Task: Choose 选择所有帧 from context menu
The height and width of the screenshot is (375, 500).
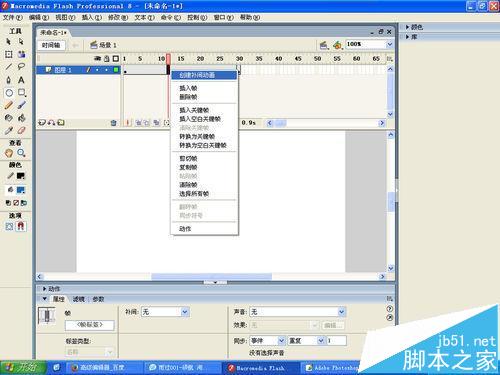Action: coord(204,194)
